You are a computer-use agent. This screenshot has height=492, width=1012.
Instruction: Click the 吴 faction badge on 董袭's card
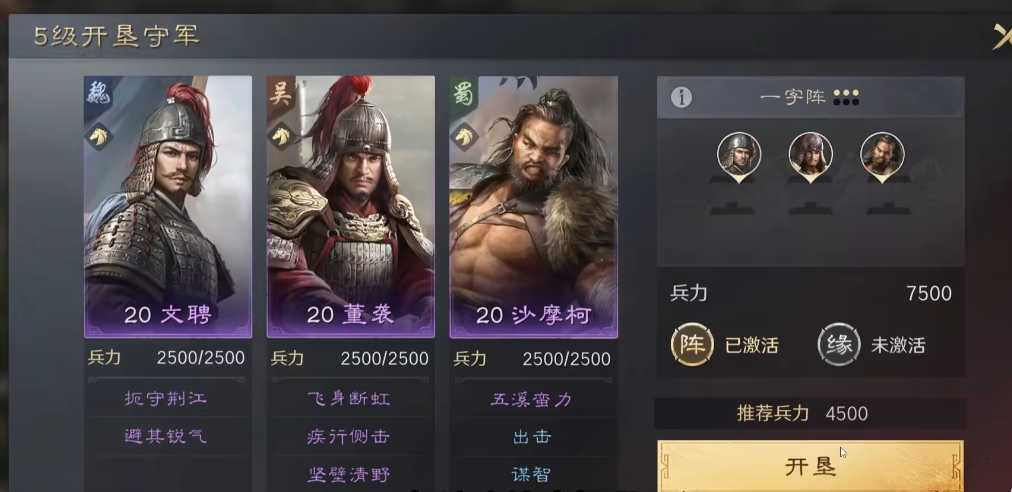point(281,93)
